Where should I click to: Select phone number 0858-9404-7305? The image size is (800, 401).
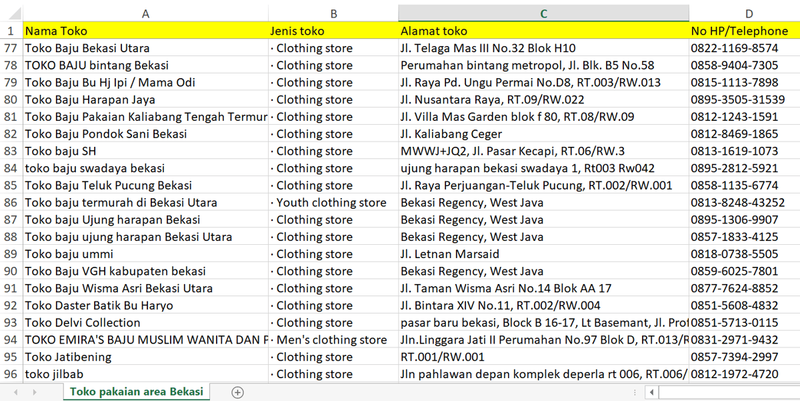[x=744, y=65]
